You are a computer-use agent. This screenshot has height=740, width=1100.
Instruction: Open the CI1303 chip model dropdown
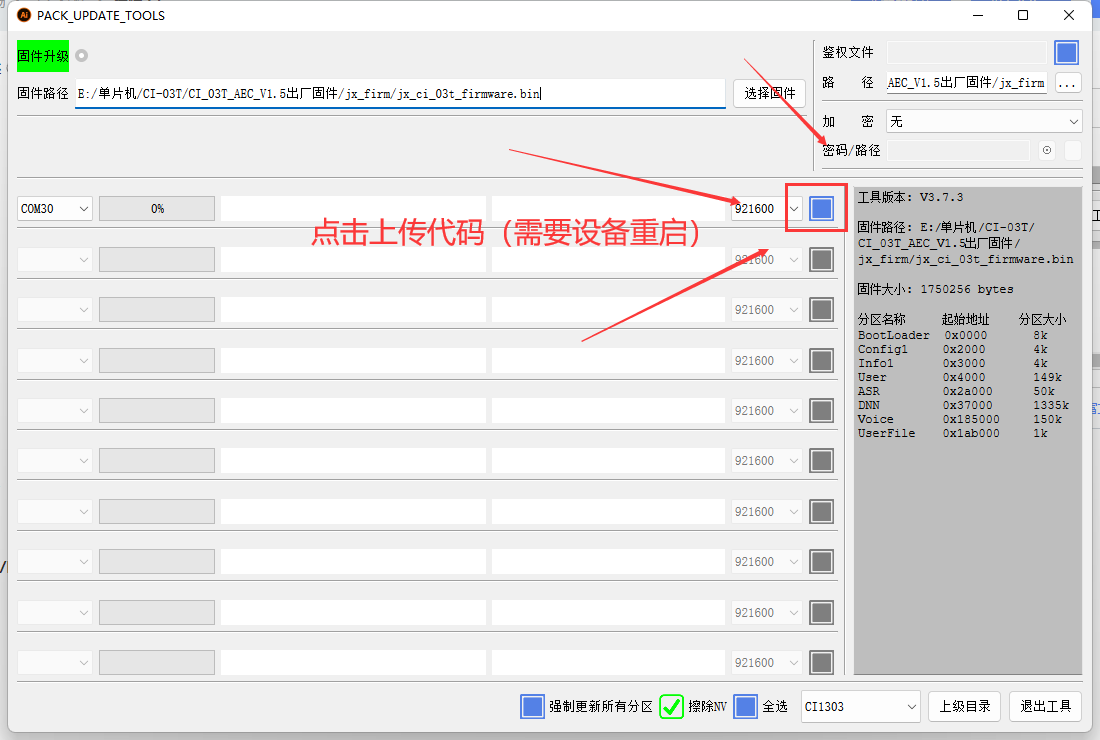pos(860,706)
